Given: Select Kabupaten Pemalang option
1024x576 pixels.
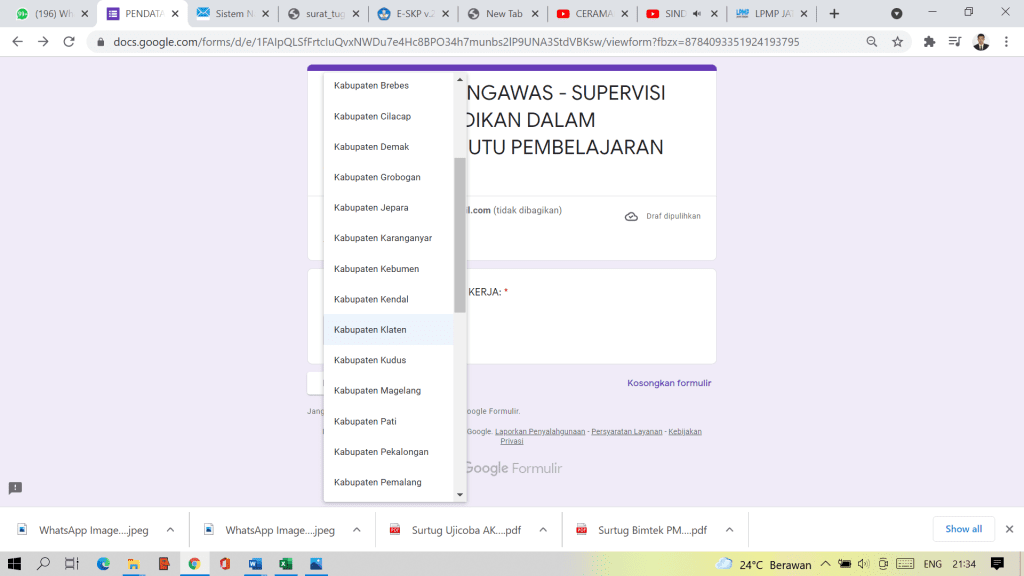Looking at the screenshot, I should [377, 482].
